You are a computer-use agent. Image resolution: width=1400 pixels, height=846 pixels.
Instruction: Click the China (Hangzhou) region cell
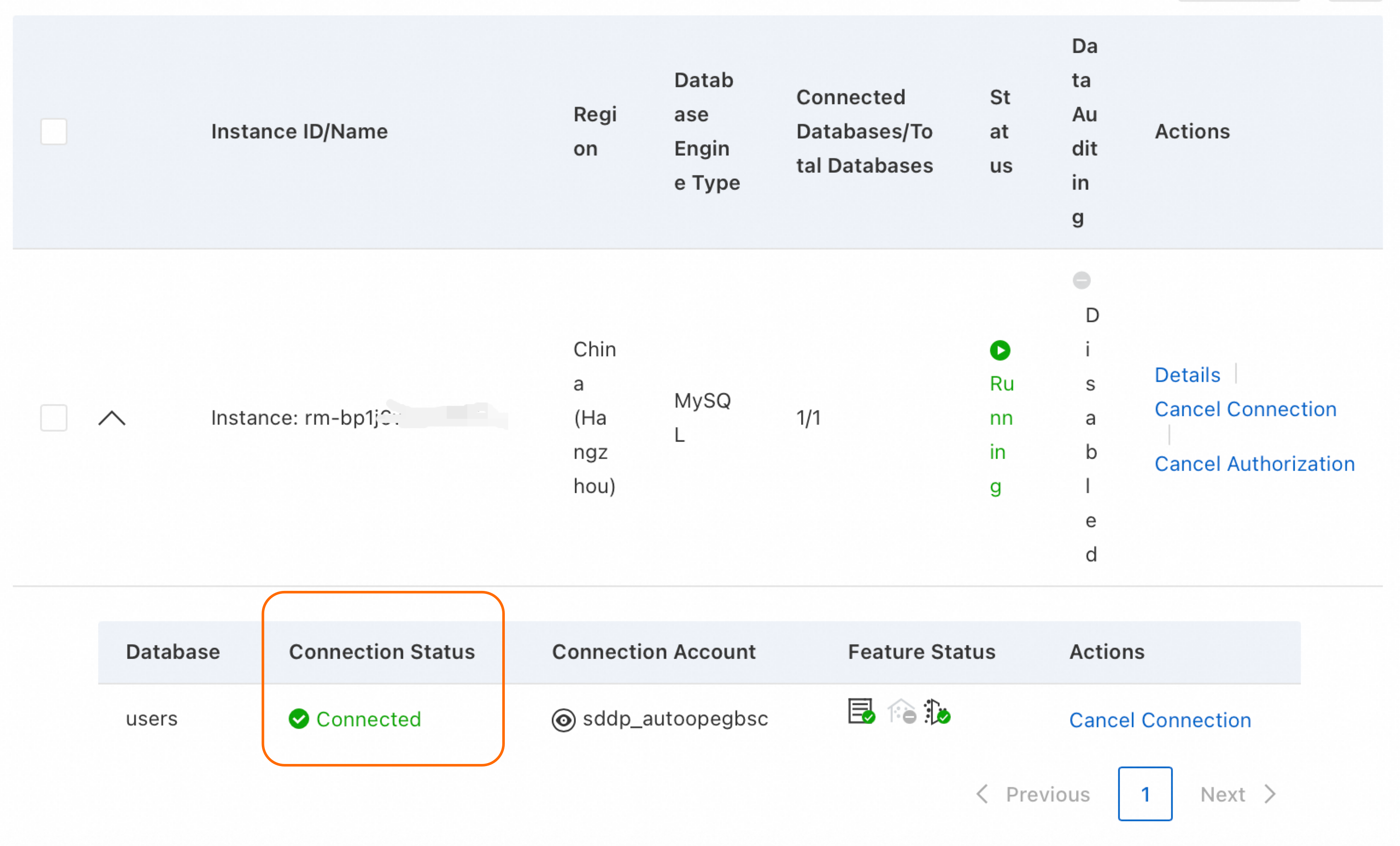tap(595, 418)
